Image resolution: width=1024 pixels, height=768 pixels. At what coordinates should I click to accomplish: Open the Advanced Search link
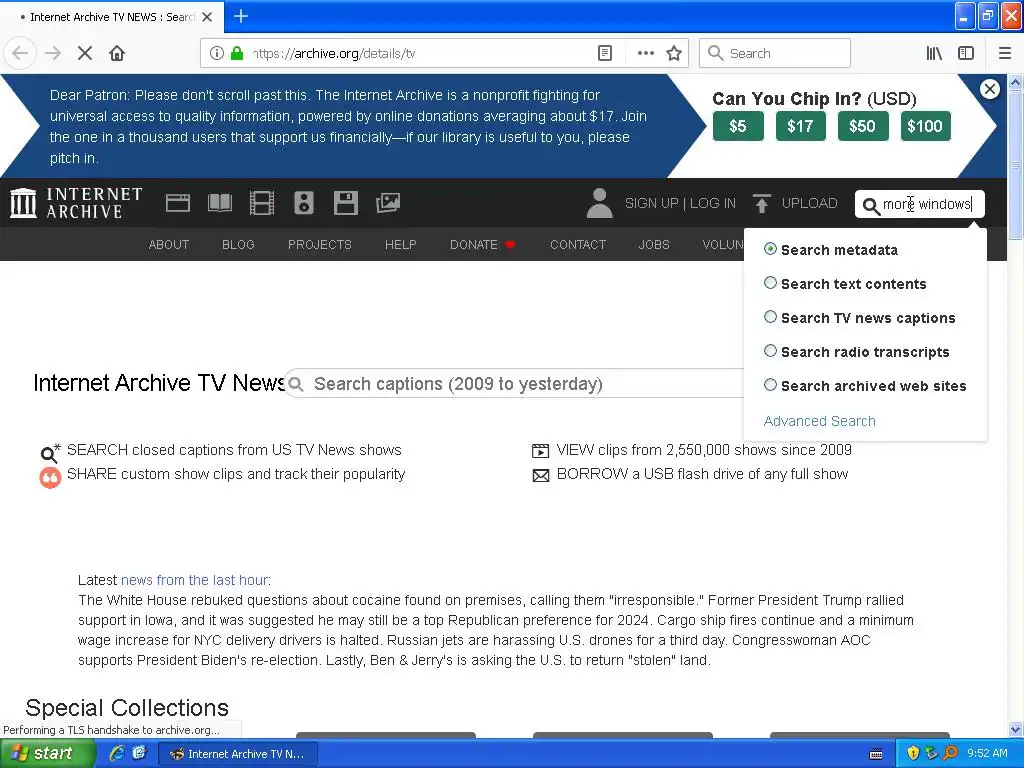point(820,421)
